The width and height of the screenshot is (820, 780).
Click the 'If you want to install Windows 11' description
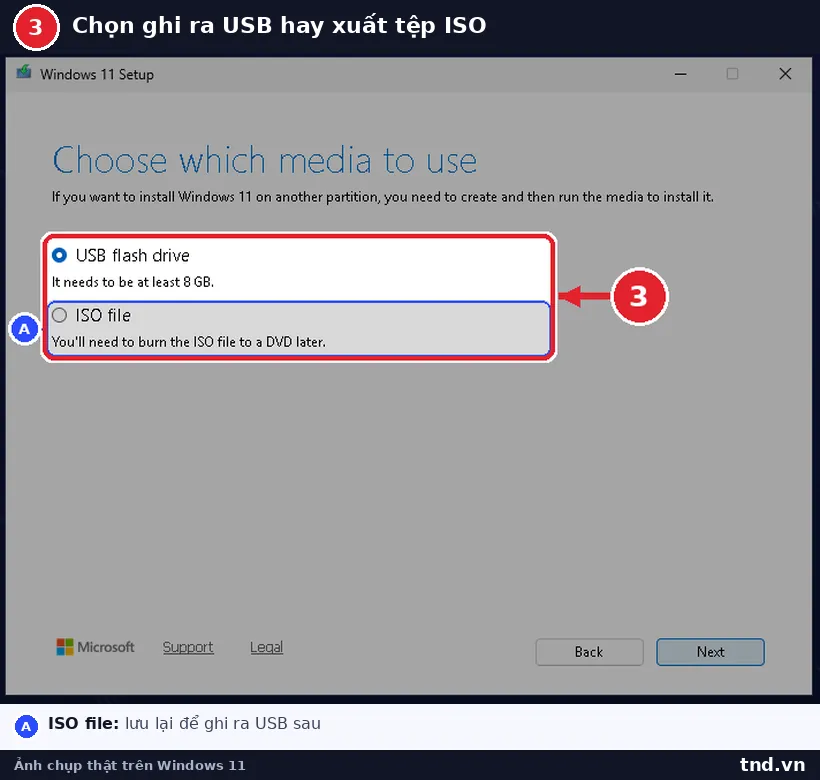[x=382, y=197]
